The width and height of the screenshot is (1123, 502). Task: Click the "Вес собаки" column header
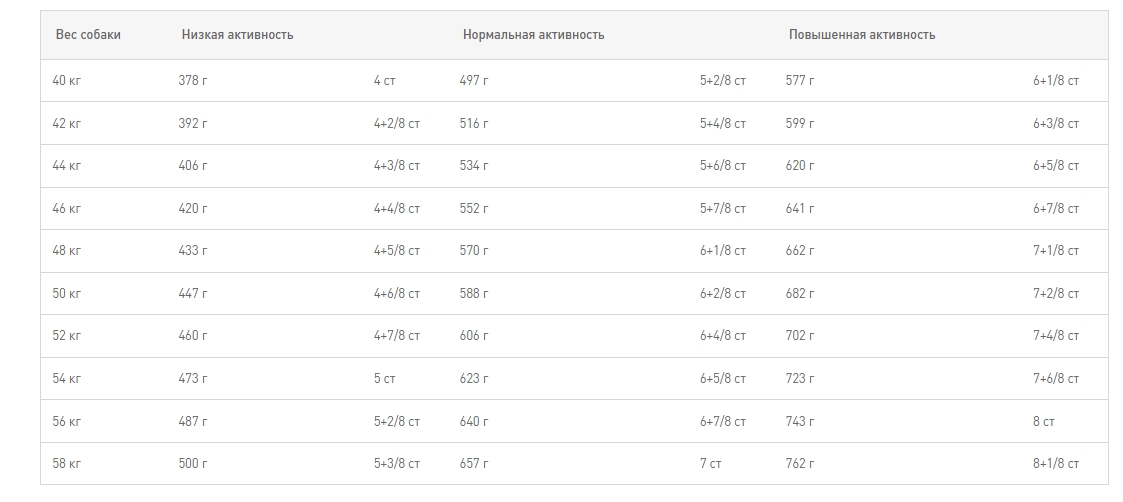[x=88, y=35]
